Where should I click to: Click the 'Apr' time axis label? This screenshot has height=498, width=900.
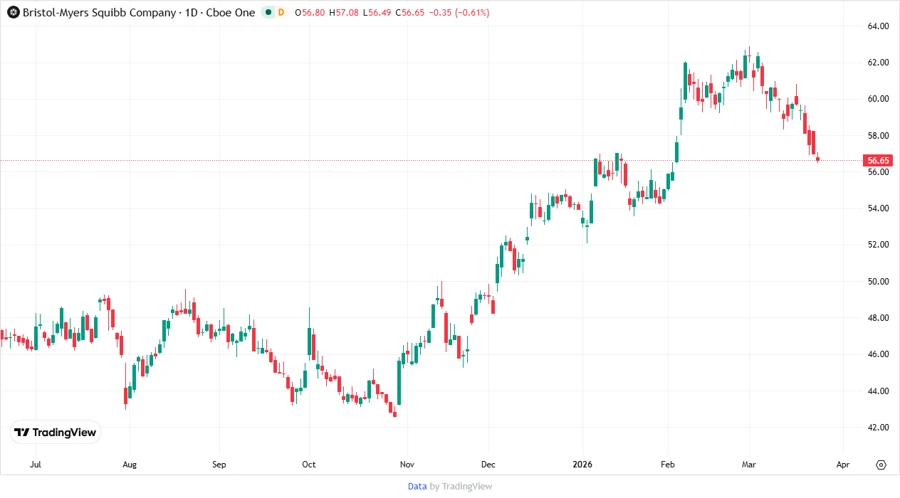[x=843, y=464]
